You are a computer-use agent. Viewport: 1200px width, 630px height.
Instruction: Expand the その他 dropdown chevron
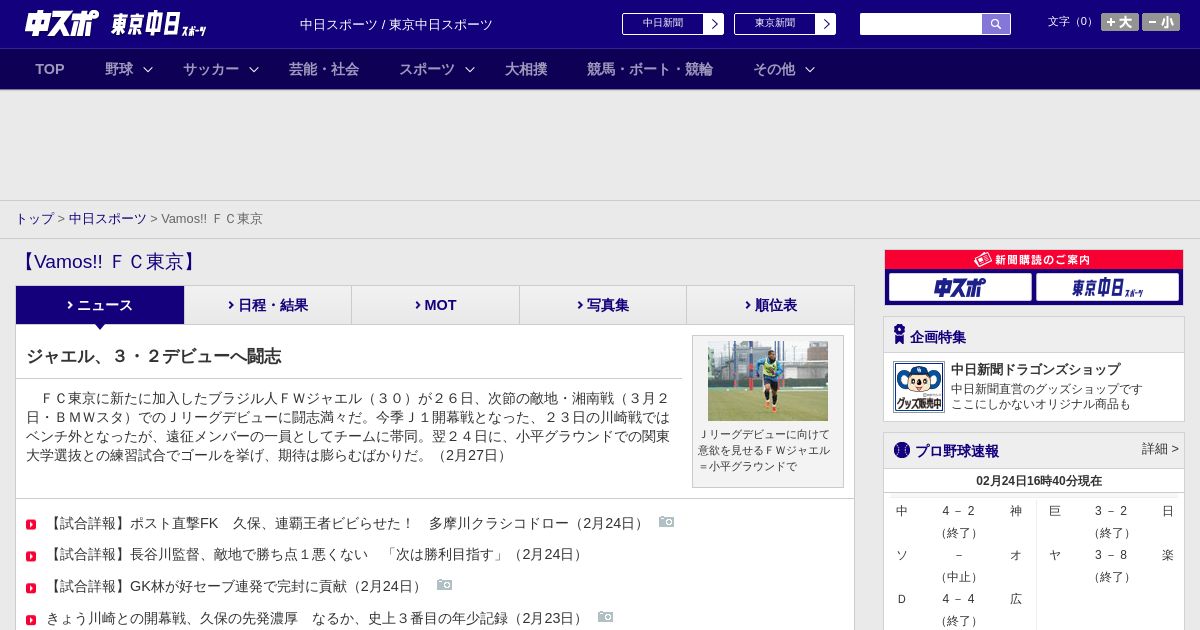coord(810,69)
